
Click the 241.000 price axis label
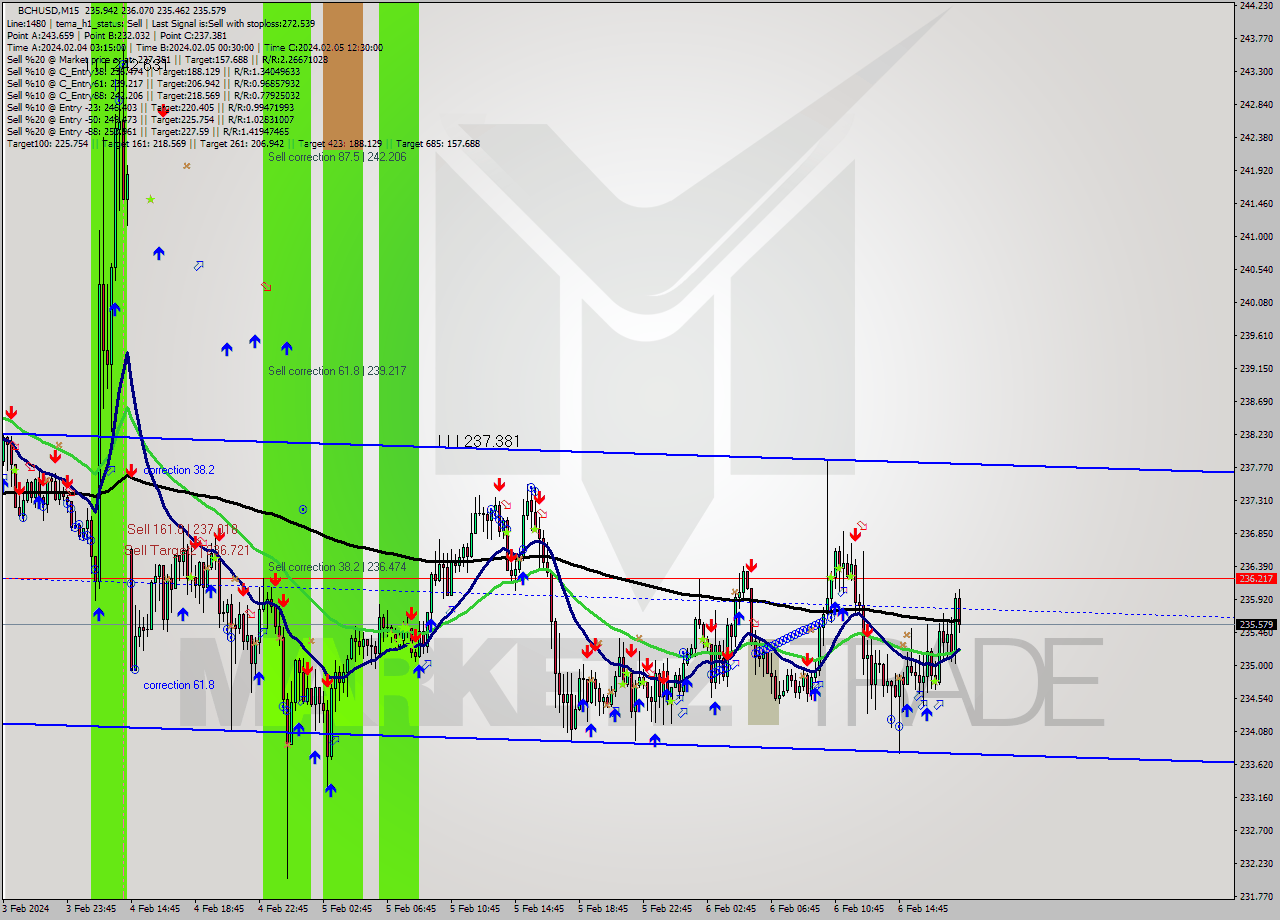tap(1255, 237)
